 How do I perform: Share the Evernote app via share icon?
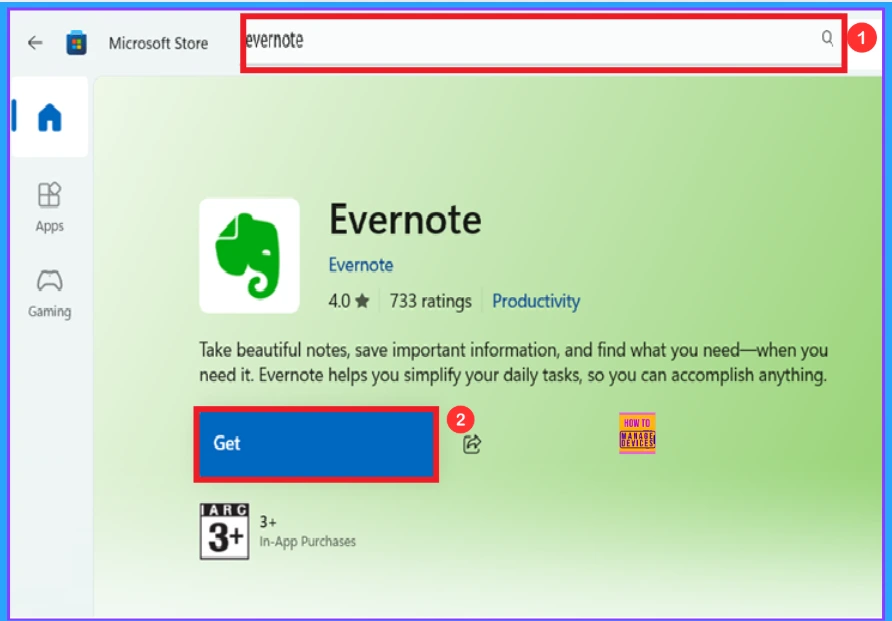472,444
